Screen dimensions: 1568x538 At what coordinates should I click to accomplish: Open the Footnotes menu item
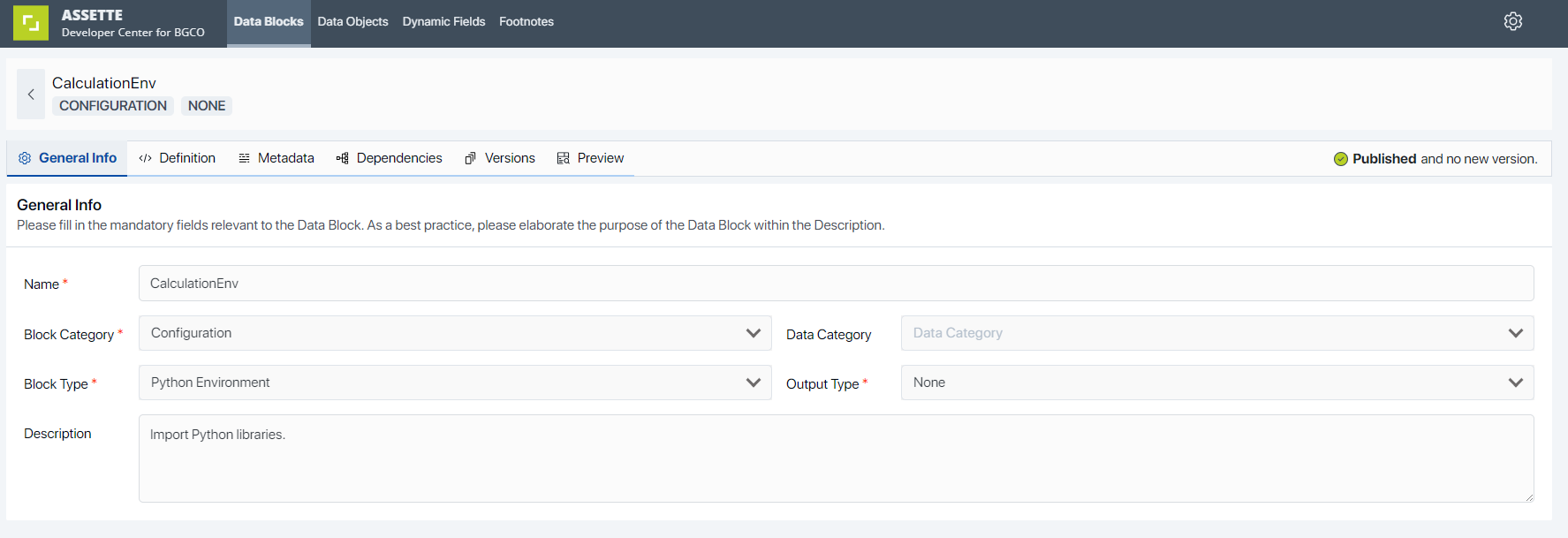526,22
